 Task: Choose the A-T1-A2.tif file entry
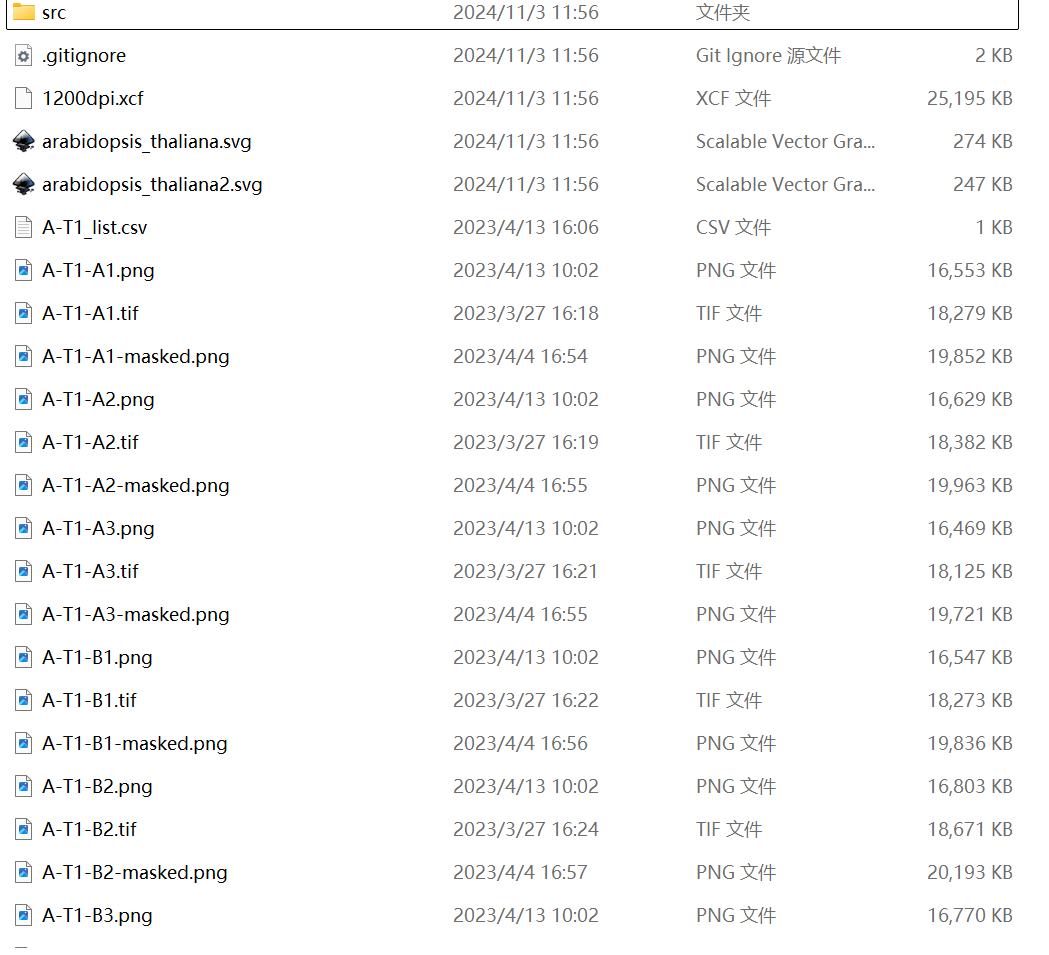pyautogui.click(x=90, y=442)
